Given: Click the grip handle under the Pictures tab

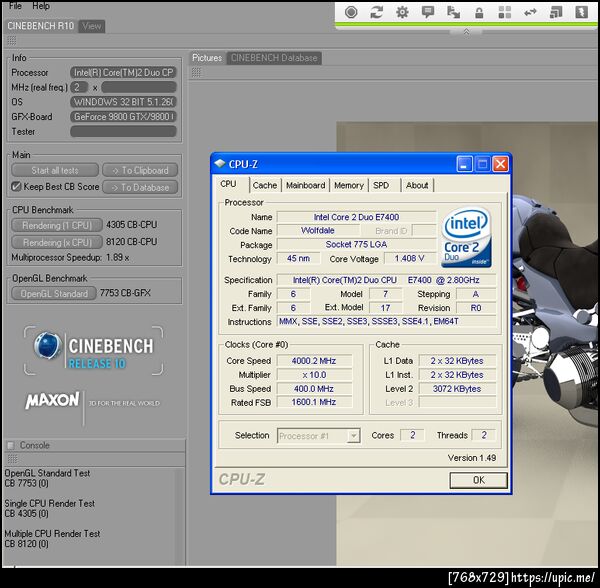Looking at the screenshot, I should click(x=196, y=72).
